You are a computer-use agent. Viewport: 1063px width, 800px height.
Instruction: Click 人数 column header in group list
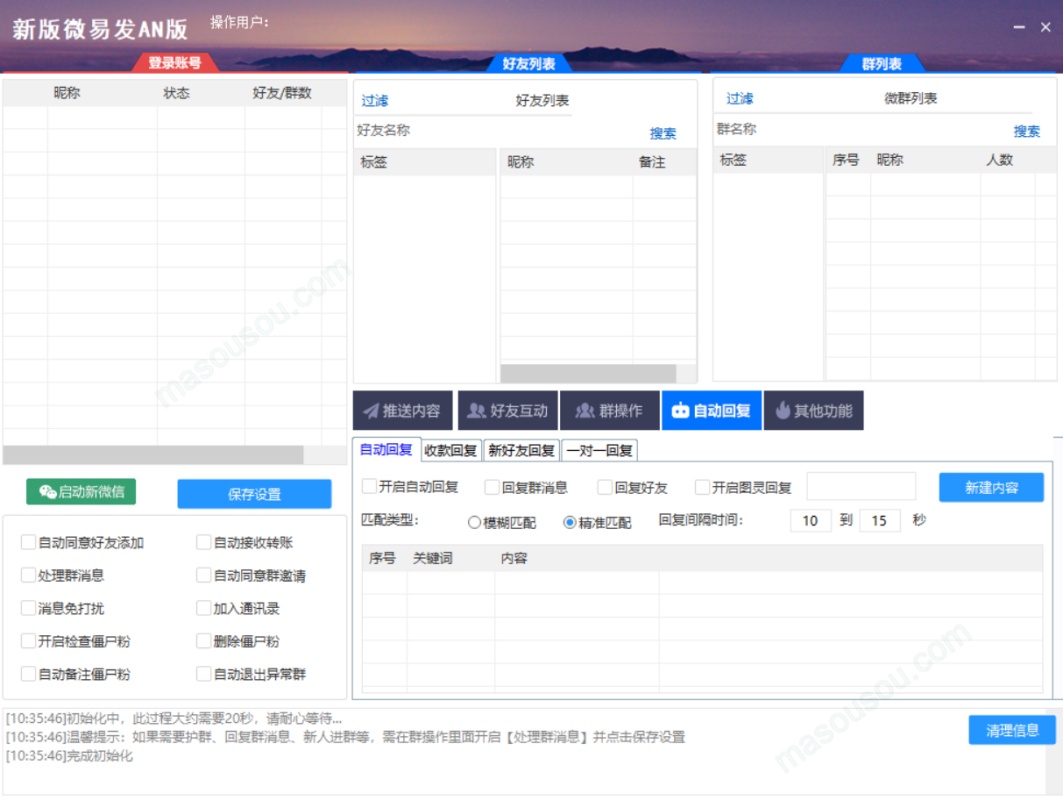point(999,160)
